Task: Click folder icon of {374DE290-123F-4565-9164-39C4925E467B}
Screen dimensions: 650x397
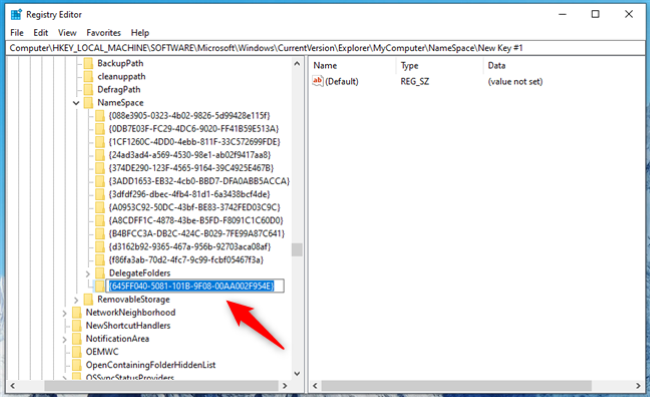Action: tap(100, 168)
